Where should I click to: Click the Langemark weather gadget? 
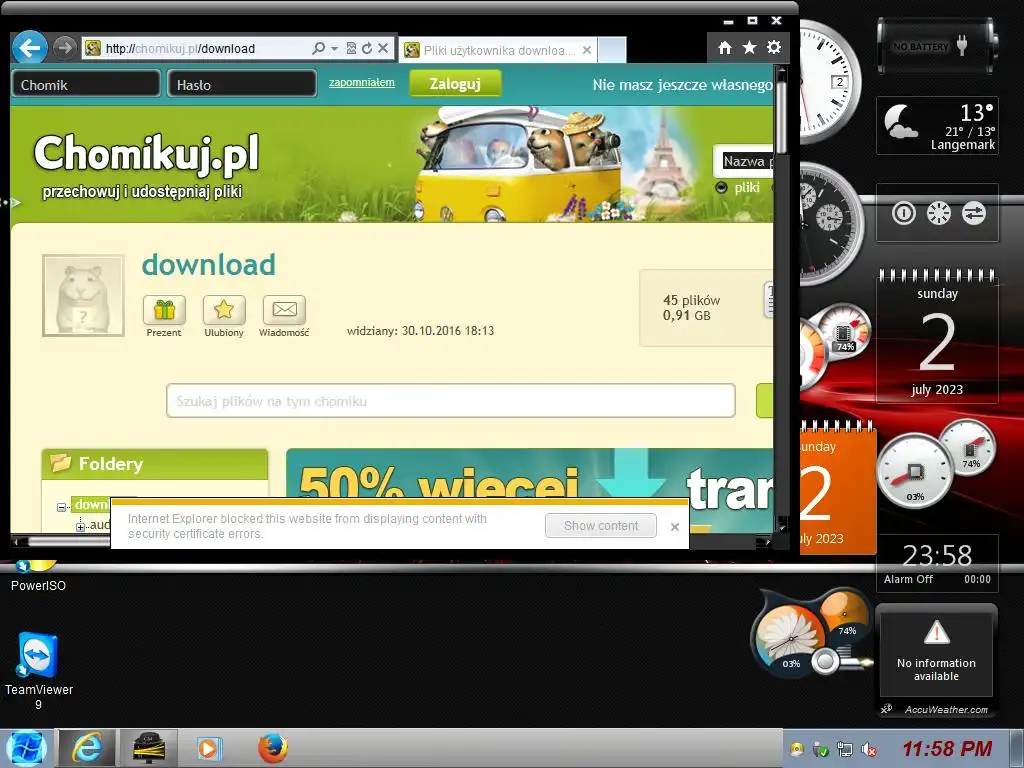tap(937, 125)
